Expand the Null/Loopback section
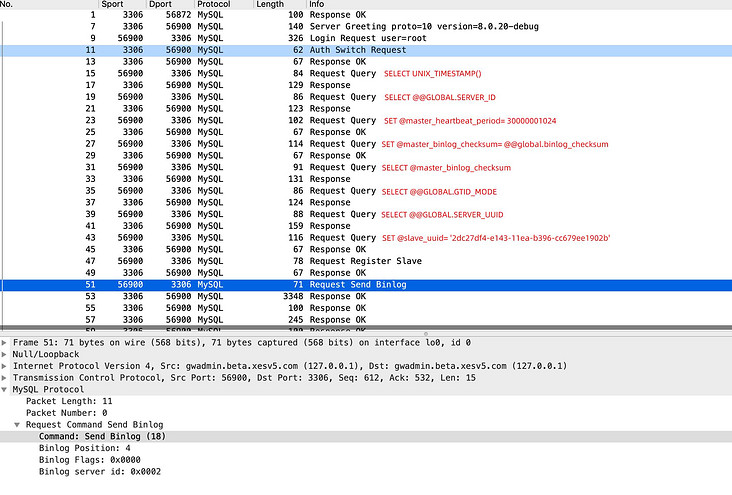This screenshot has width=732, height=495. click(4, 354)
